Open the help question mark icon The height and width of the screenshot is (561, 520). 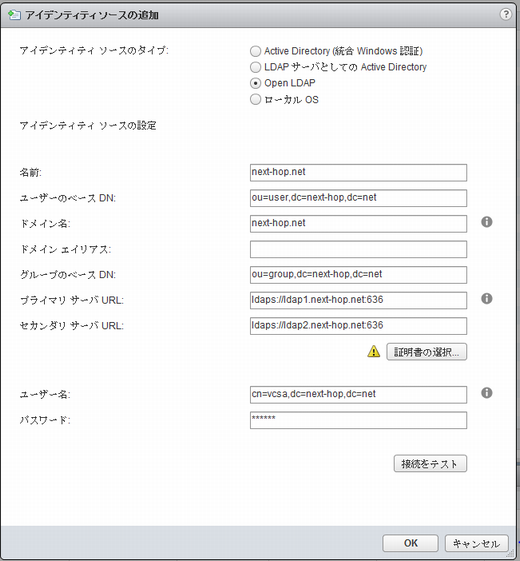(505, 14)
